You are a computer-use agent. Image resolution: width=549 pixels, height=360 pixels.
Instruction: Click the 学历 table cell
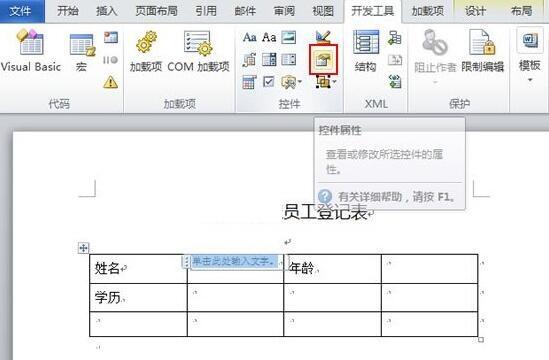pos(138,298)
